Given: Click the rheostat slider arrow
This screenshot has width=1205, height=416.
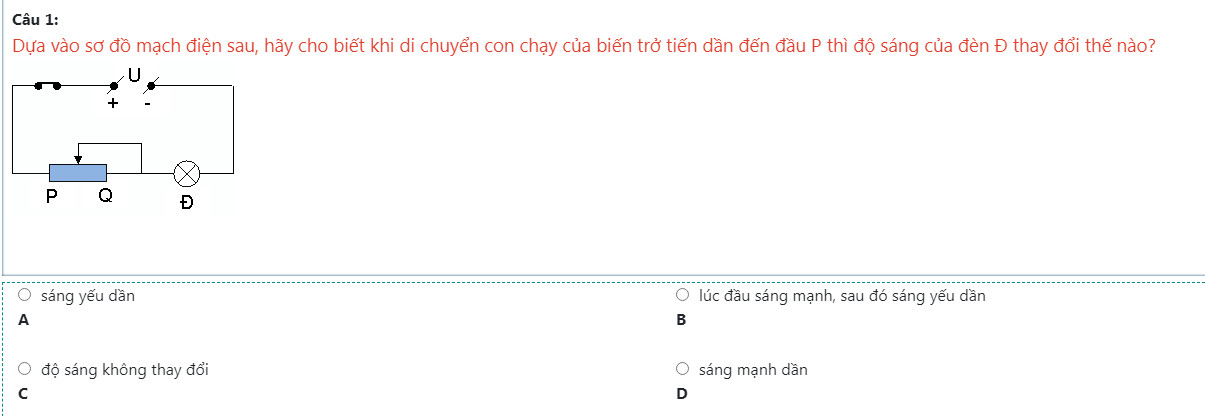Looking at the screenshot, I should pos(78,158).
